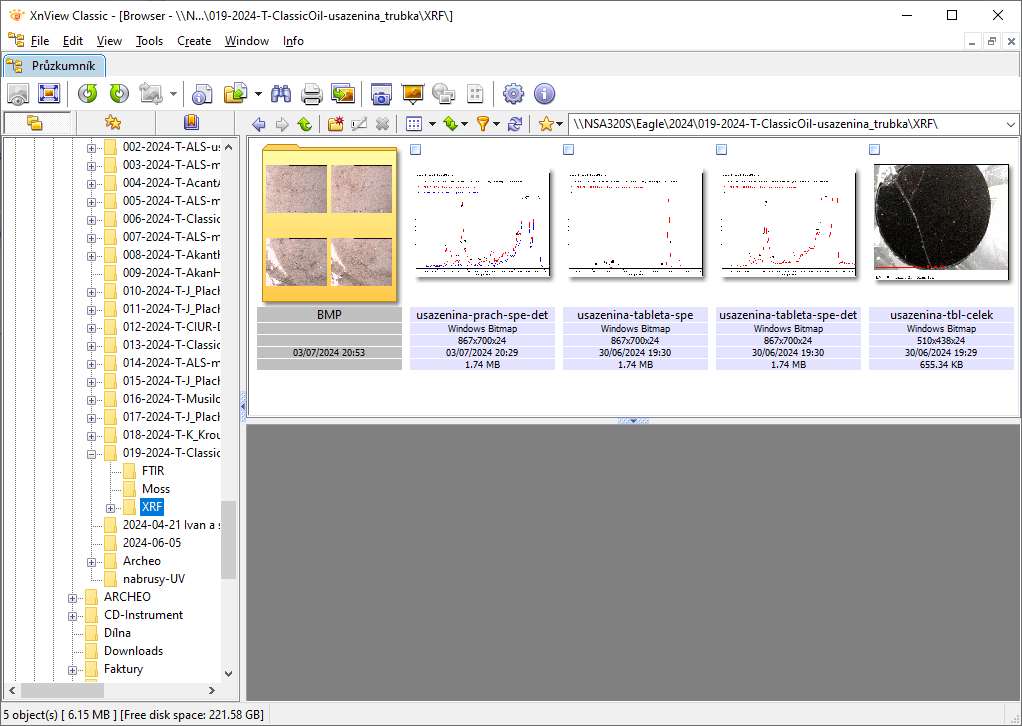Click the blue Info about icon

tap(544, 94)
